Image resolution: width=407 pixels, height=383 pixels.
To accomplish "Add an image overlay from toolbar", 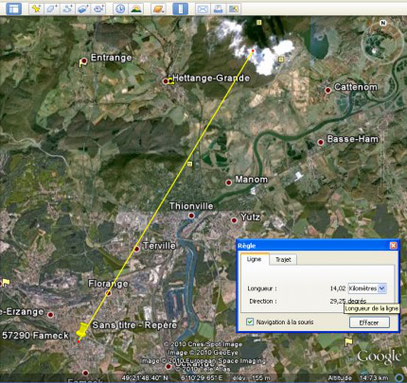I will point(83,9).
